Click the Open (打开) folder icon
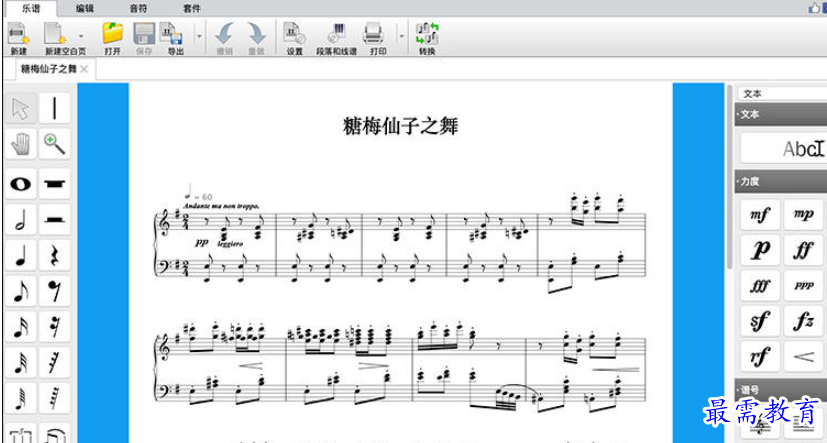Viewport: 827px width, 443px height. [x=112, y=33]
